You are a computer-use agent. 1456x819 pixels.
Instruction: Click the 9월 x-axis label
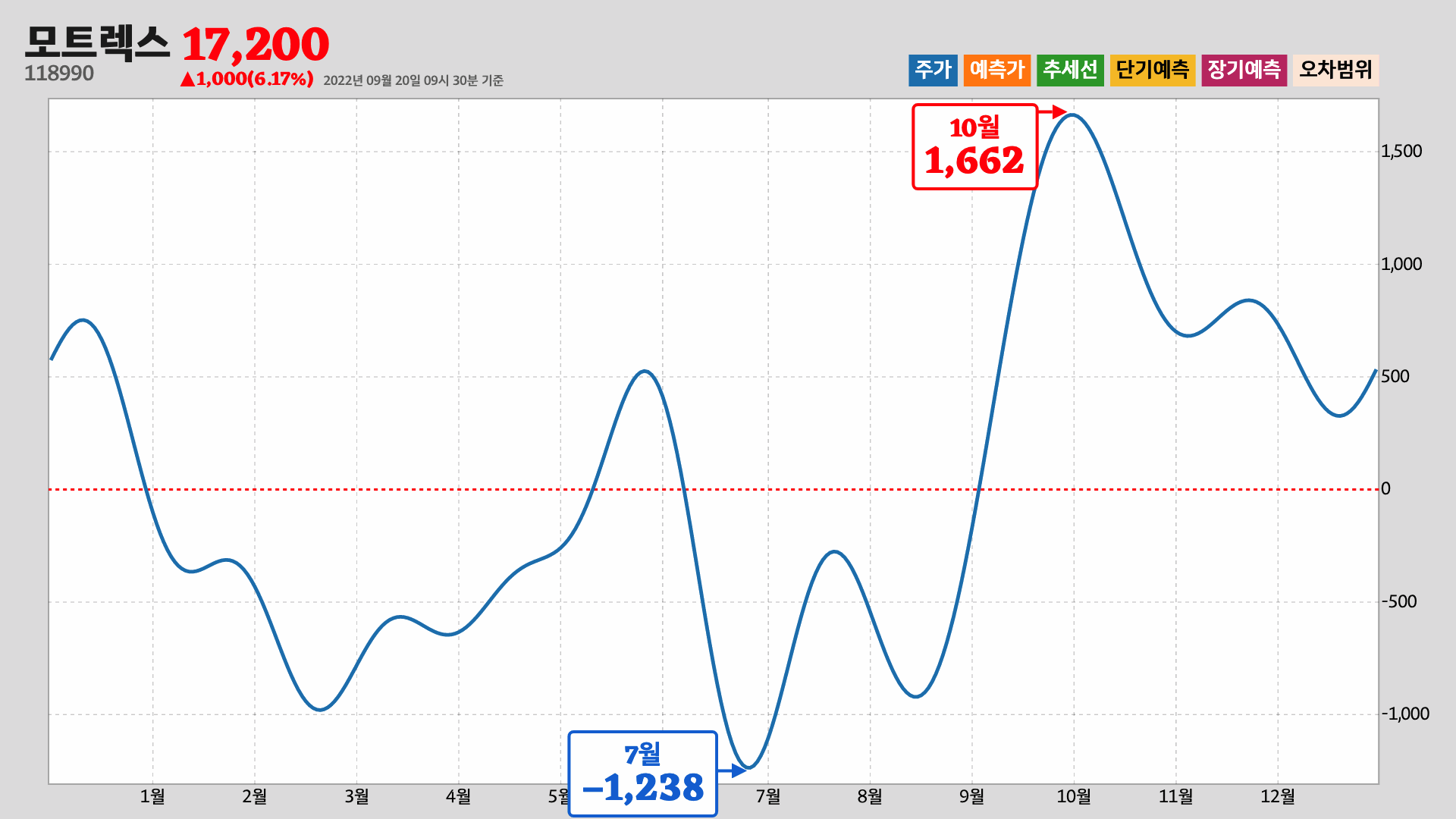[971, 796]
